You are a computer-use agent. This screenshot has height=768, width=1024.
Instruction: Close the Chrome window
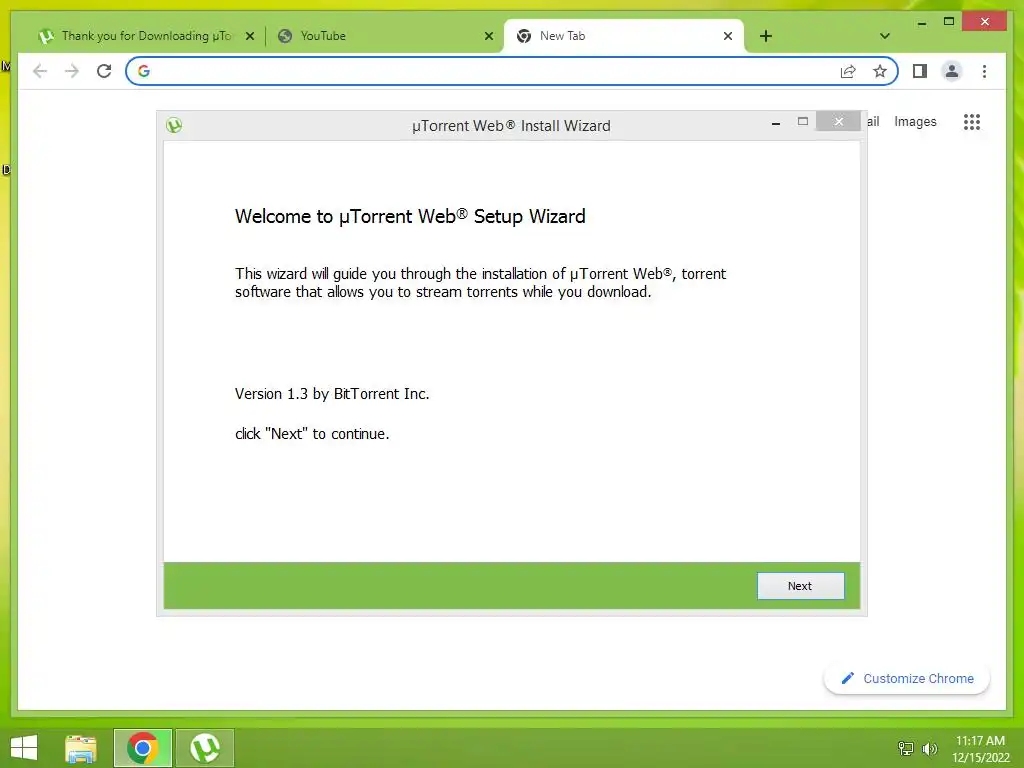pyautogui.click(x=985, y=22)
